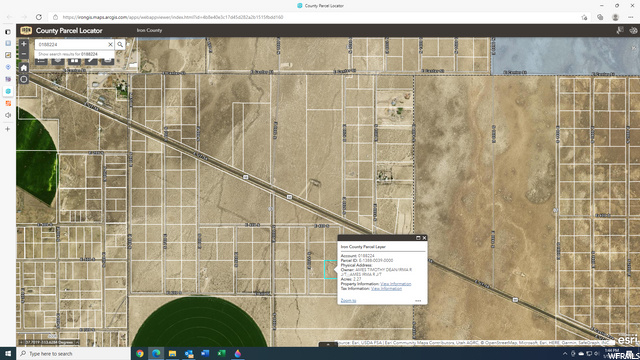The image size is (640, 360).
Task: Select the active teal globe sidebar icon
Action: click(x=8, y=91)
